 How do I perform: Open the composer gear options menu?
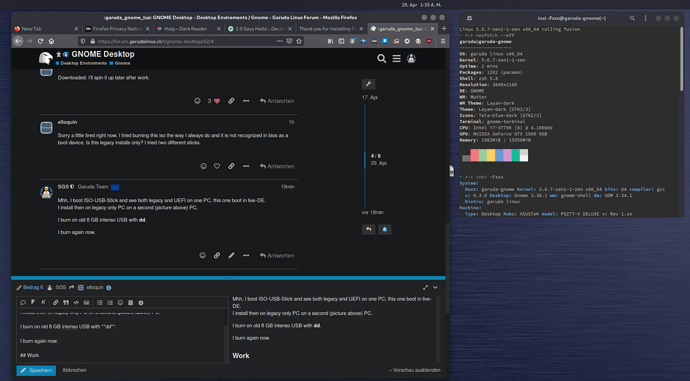141,303
